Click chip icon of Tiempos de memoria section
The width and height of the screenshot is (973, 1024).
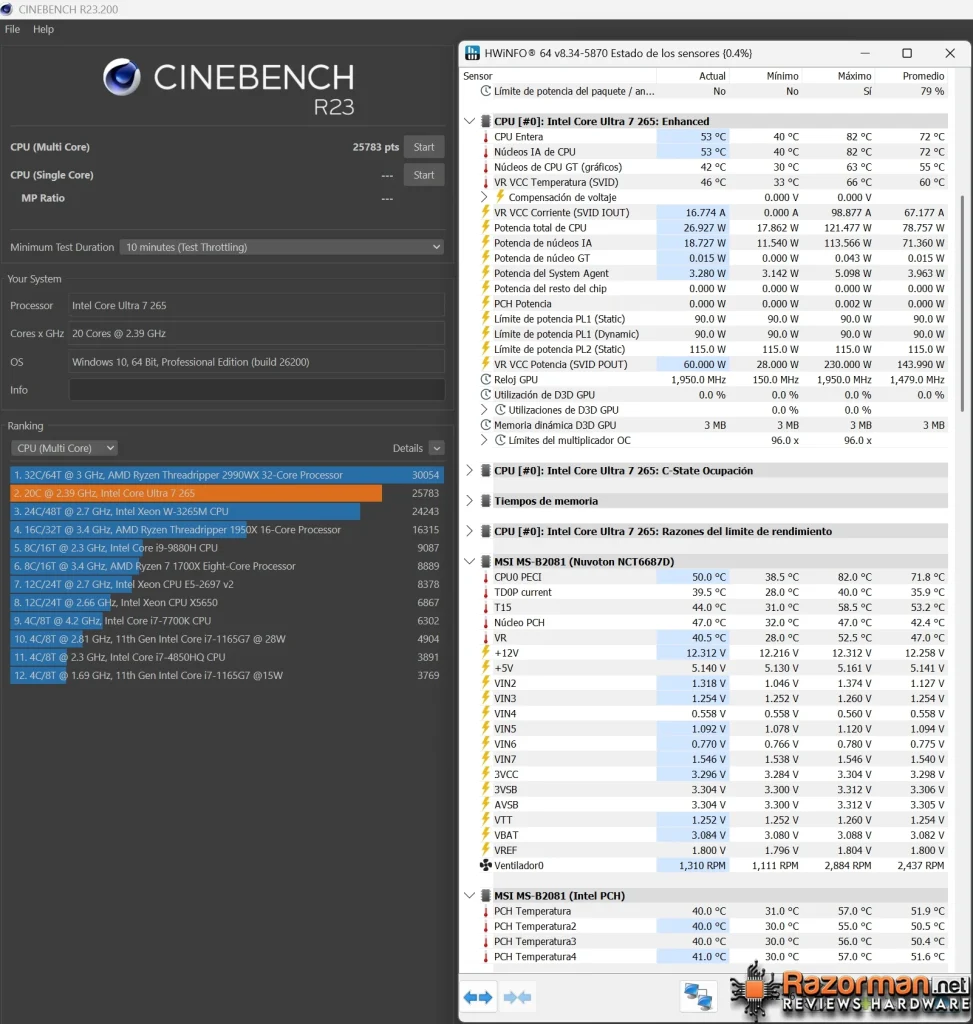click(486, 501)
